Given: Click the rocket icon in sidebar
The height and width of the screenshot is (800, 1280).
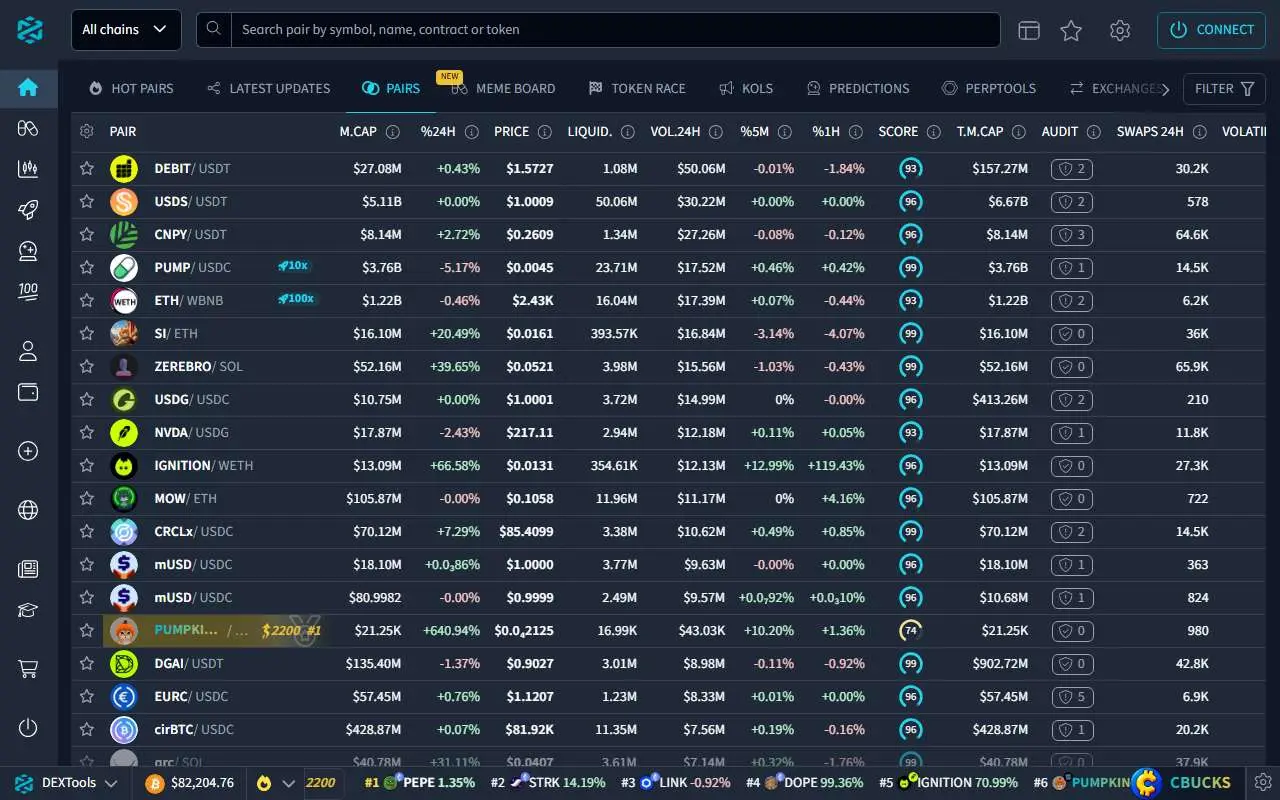Looking at the screenshot, I should (28, 210).
